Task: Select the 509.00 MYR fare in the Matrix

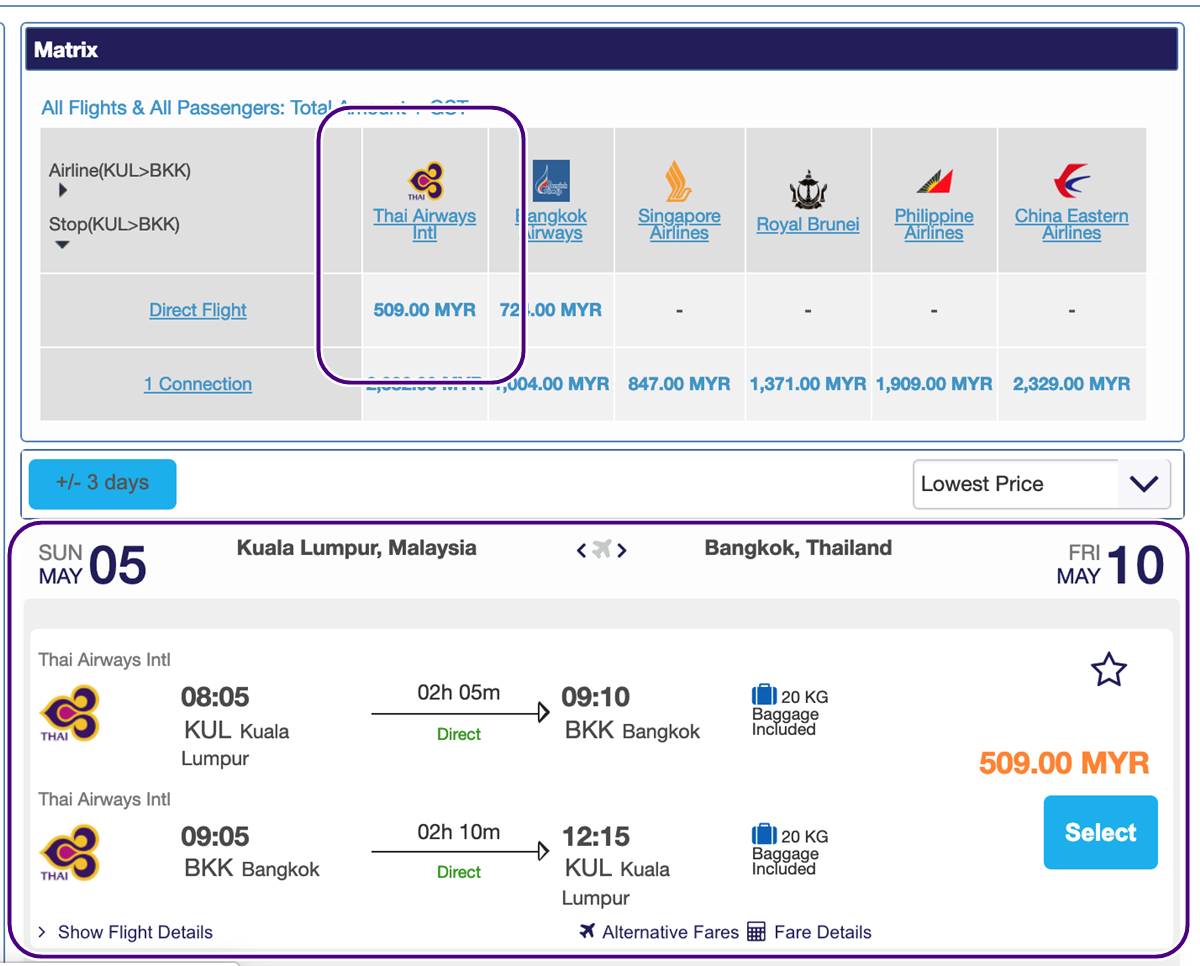Action: point(425,310)
